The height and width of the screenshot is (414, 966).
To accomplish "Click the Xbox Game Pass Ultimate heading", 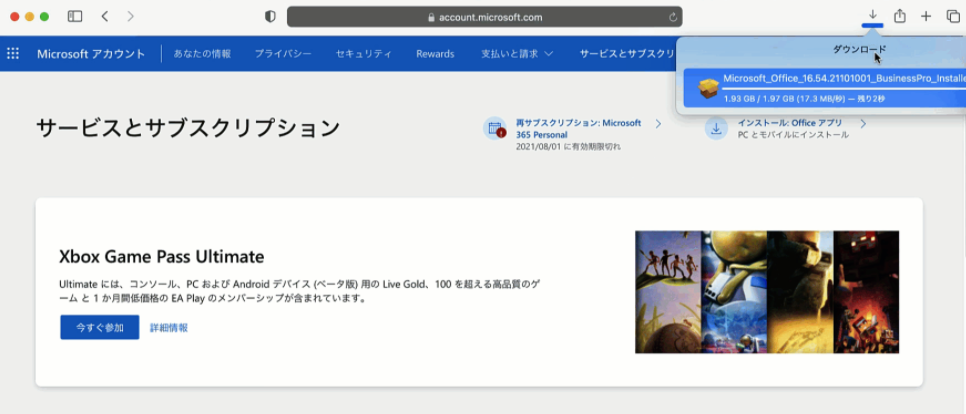I will point(161,256).
